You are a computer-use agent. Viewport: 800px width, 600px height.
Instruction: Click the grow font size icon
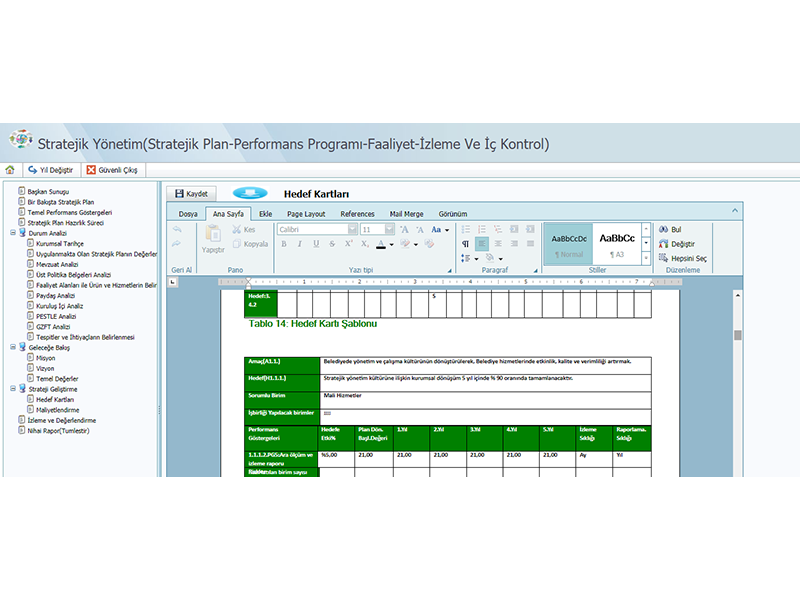(x=404, y=230)
